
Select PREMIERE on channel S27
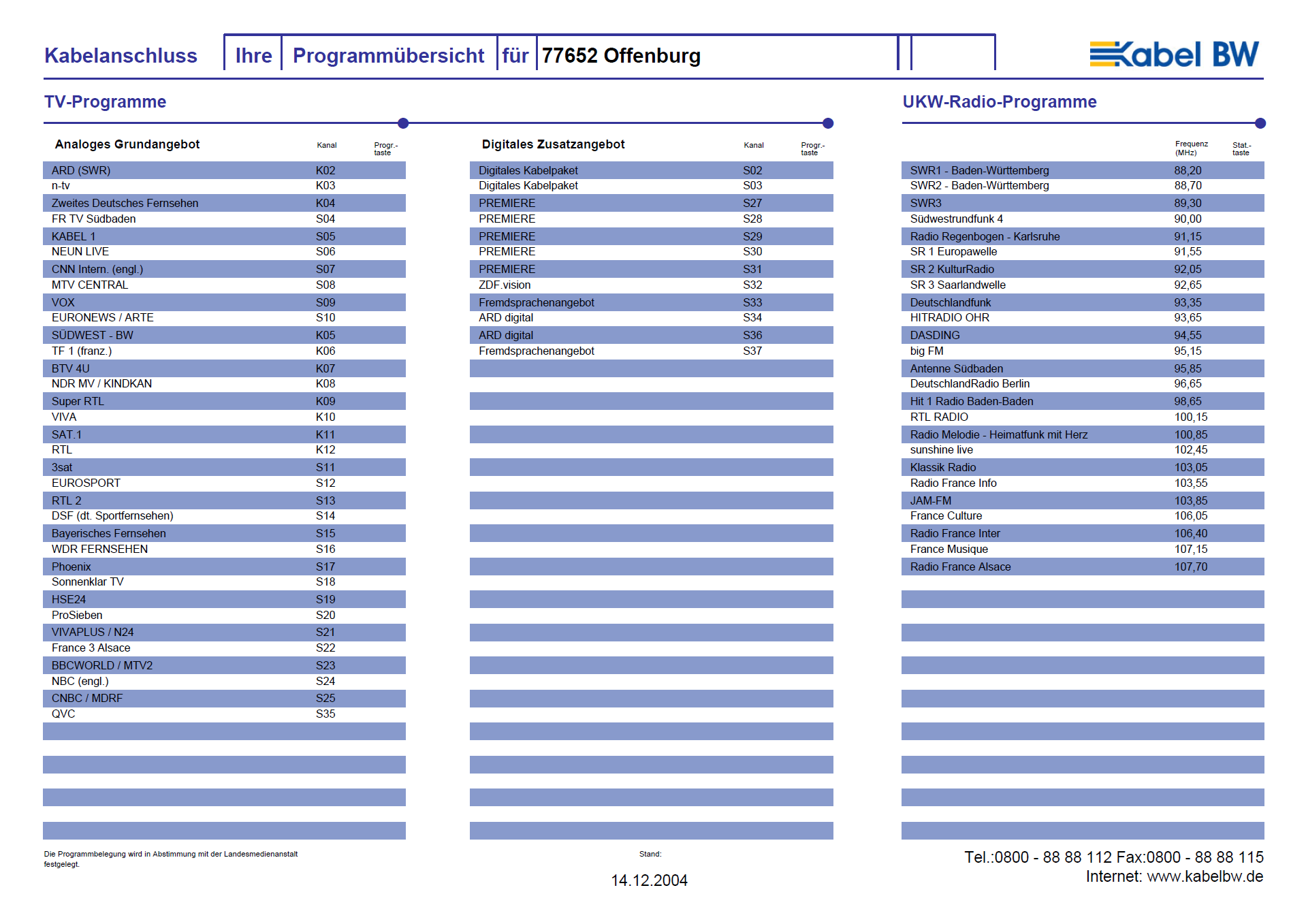click(651, 203)
